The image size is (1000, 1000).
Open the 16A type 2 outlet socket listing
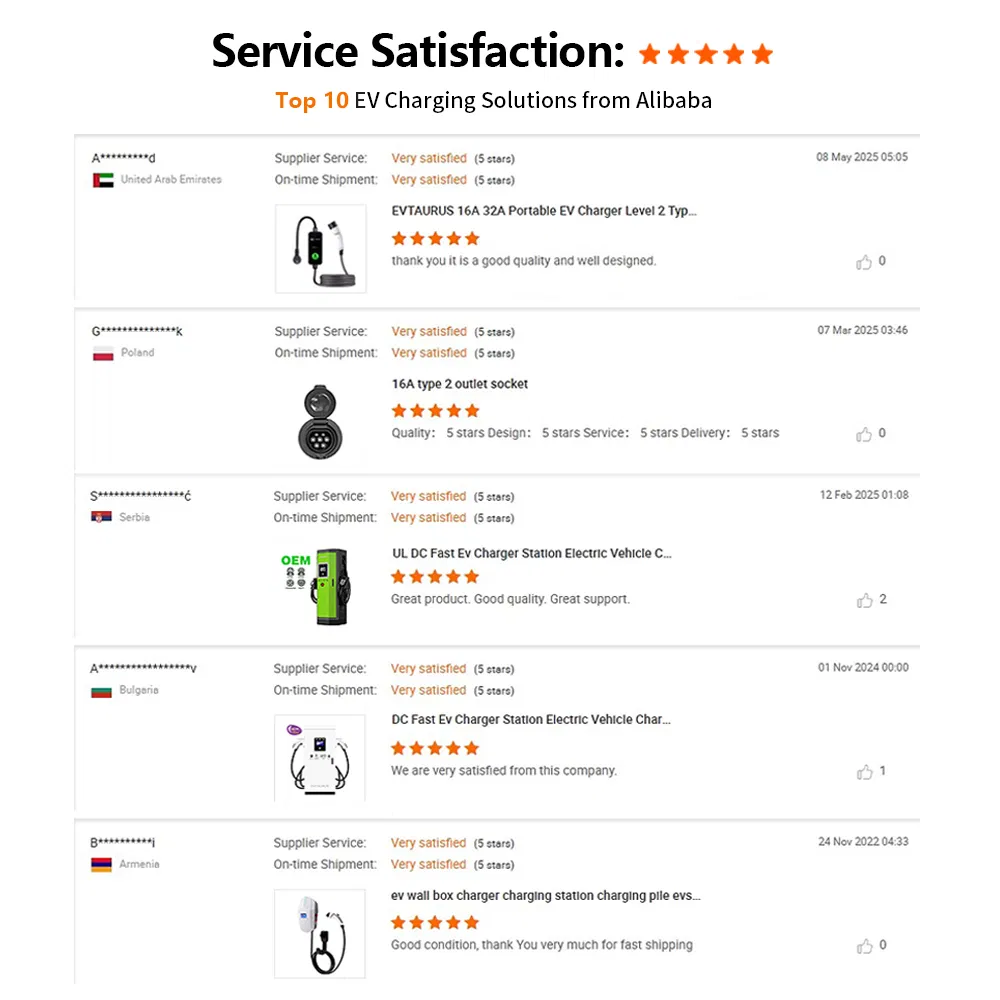click(x=459, y=383)
